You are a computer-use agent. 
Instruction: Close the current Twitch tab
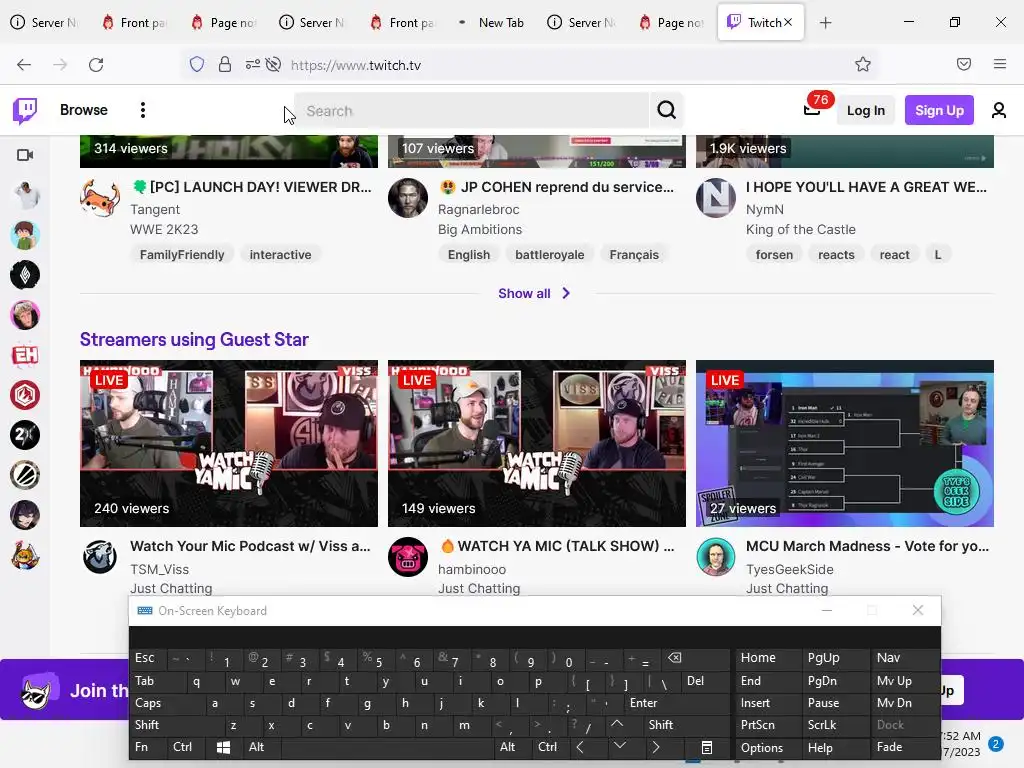click(x=788, y=22)
